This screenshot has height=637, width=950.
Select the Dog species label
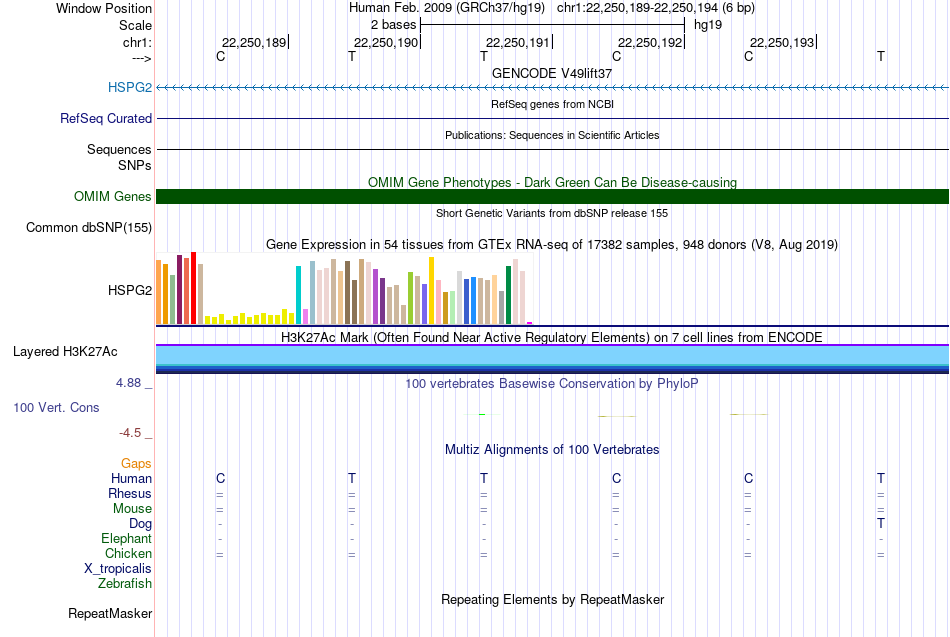point(140,523)
